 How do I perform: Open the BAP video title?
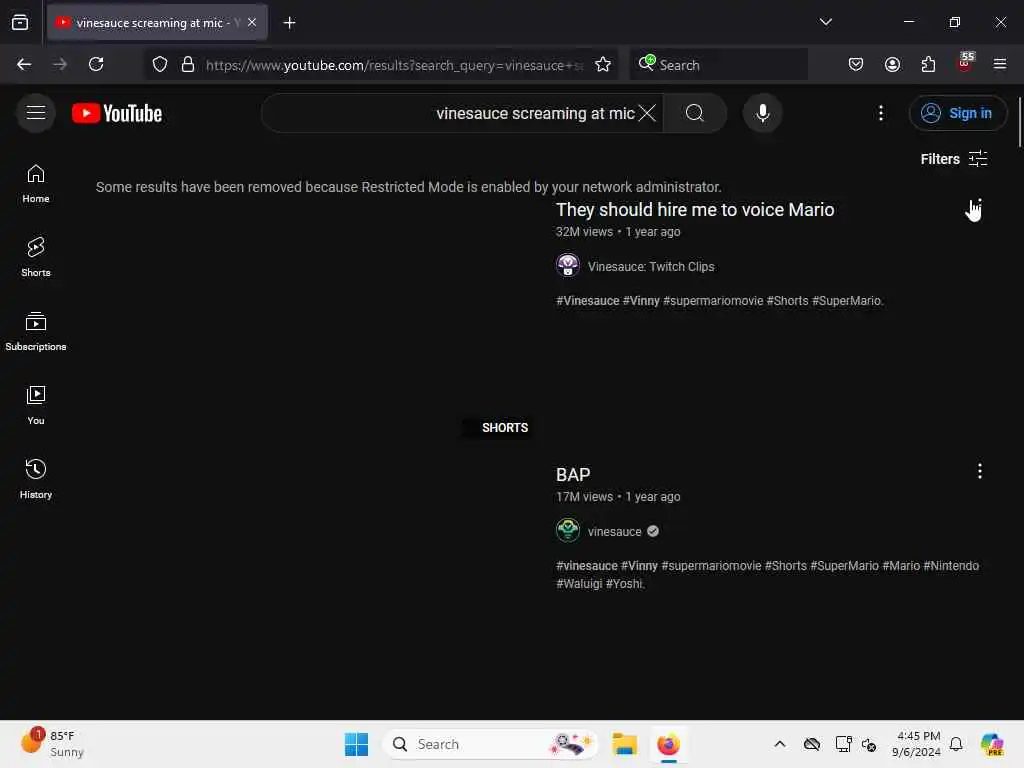[573, 474]
